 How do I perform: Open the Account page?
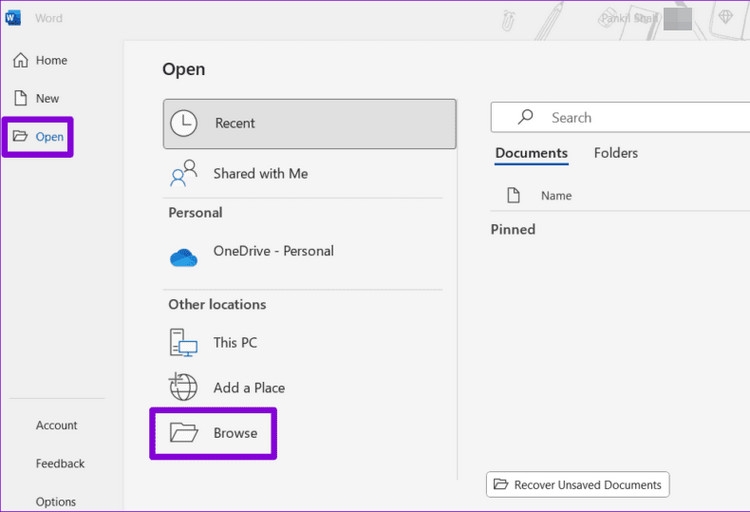[x=56, y=425]
